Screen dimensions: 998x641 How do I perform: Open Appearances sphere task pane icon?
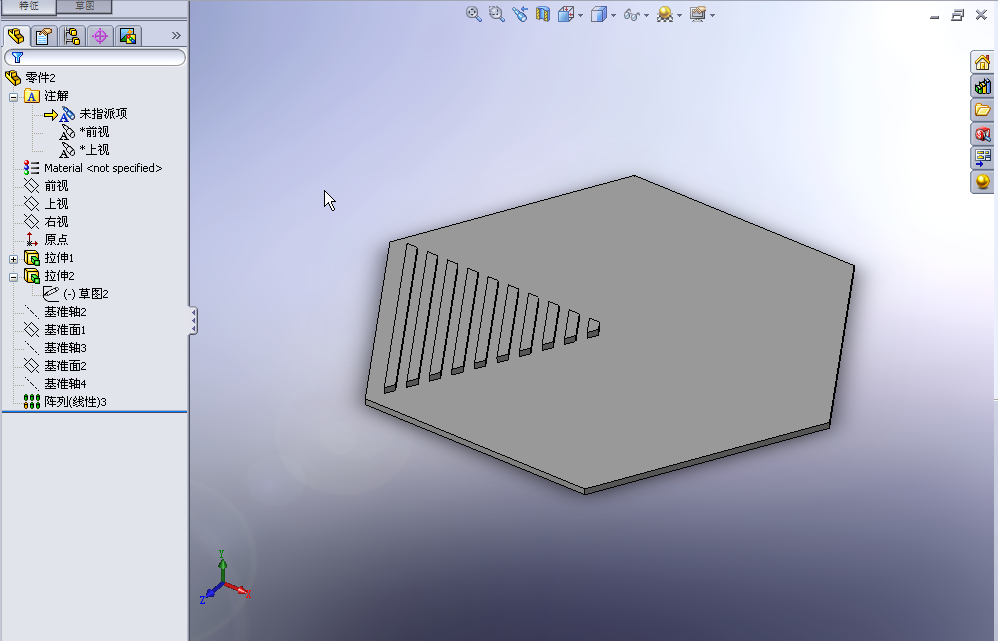click(982, 181)
